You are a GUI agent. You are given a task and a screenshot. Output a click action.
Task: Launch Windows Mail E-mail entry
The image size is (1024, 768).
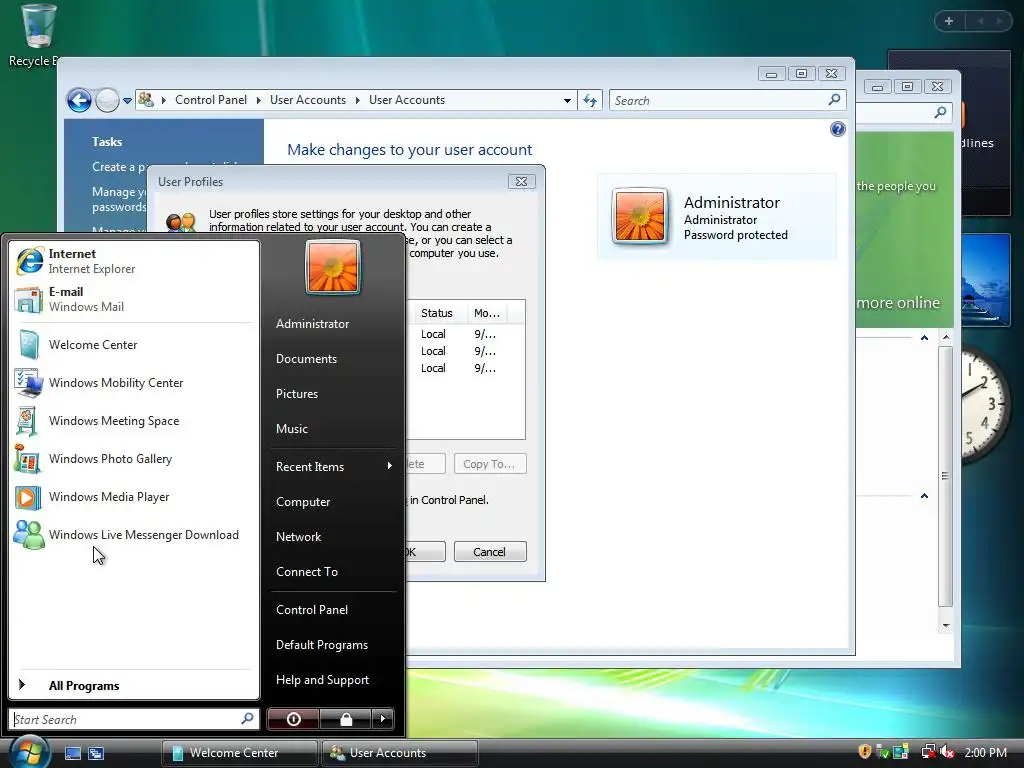pos(134,299)
